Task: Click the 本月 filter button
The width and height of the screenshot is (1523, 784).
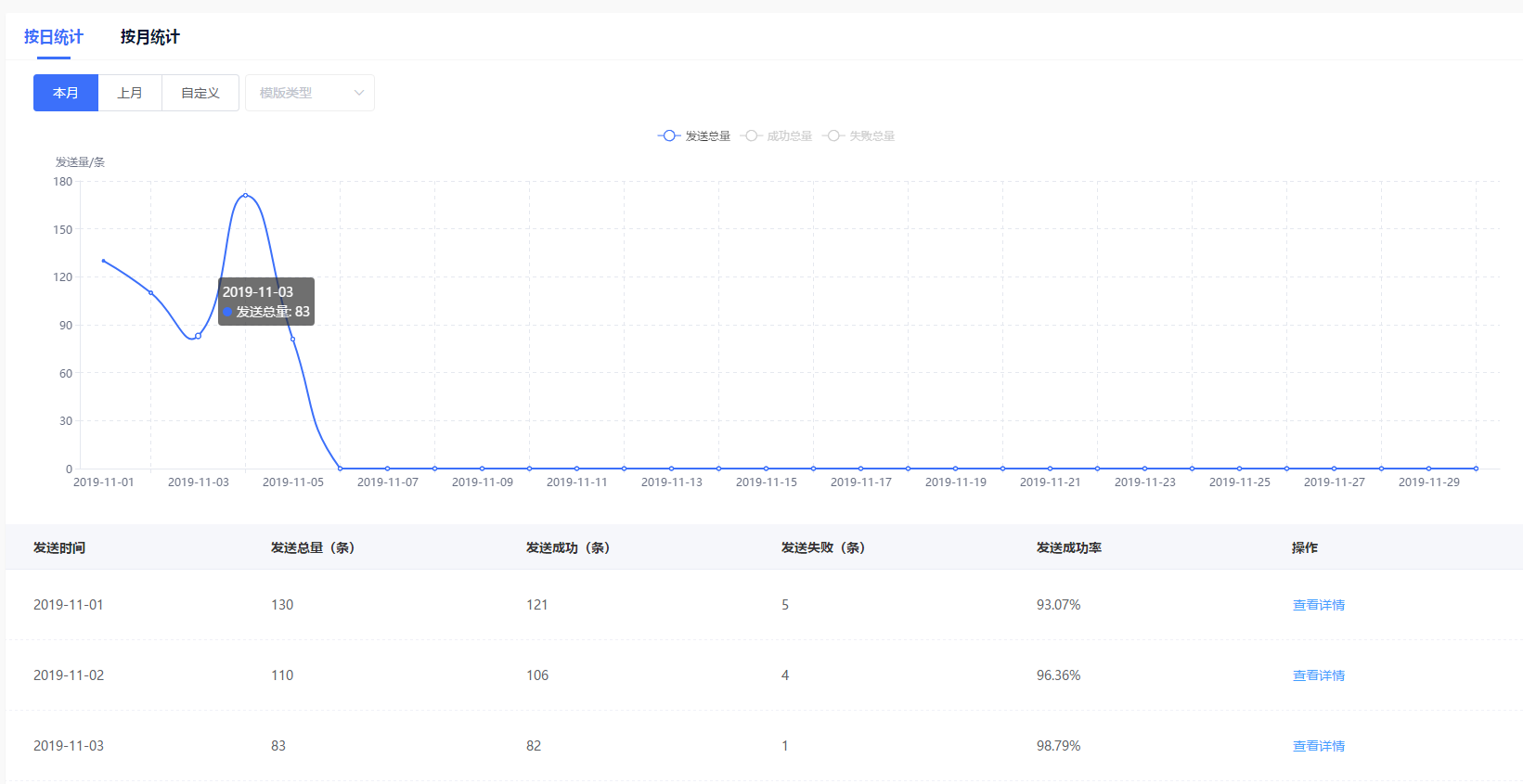Action: [66, 93]
